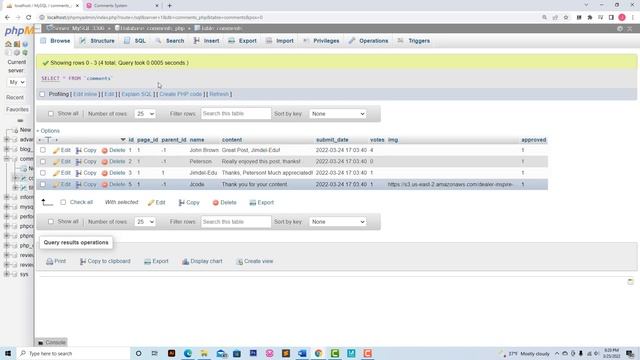Click the red delete icon in row id 3
Screen dimensions: 640x360
point(104,173)
